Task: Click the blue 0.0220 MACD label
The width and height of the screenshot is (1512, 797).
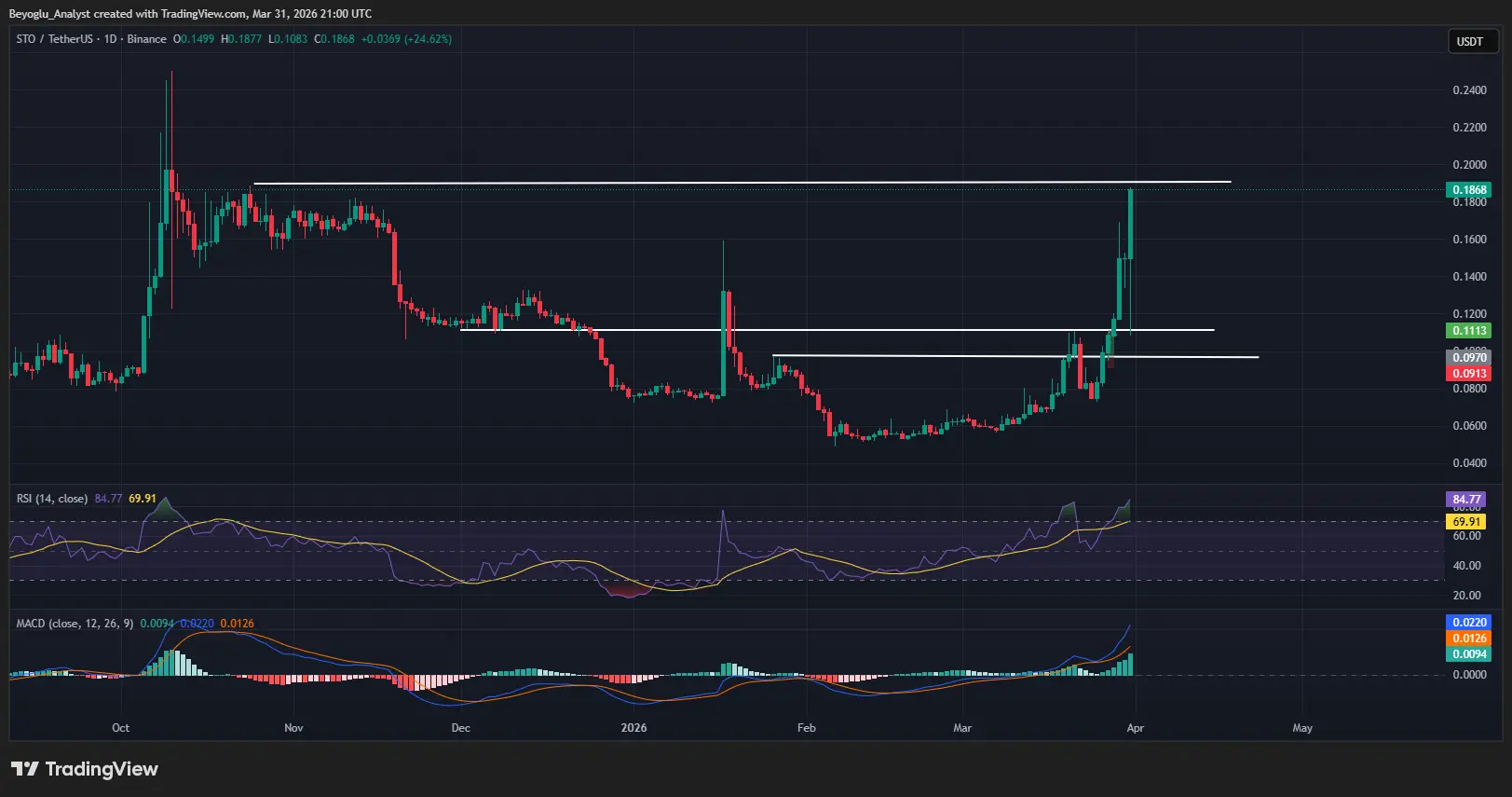Action: tap(1469, 623)
